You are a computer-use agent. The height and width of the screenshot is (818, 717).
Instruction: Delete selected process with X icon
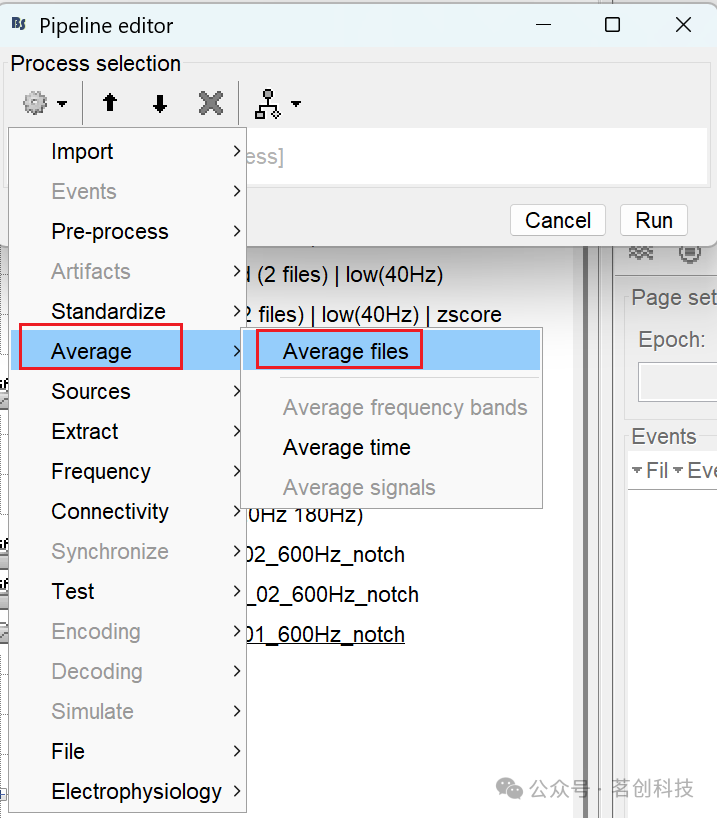(x=211, y=103)
